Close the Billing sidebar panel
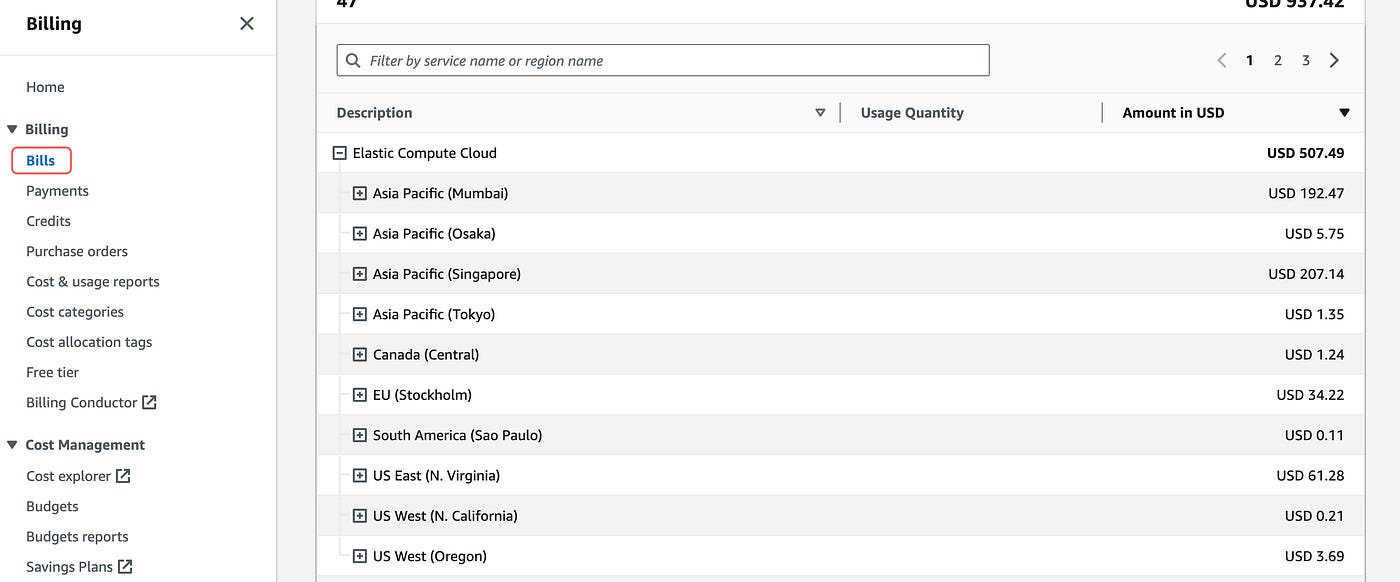 [x=247, y=23]
